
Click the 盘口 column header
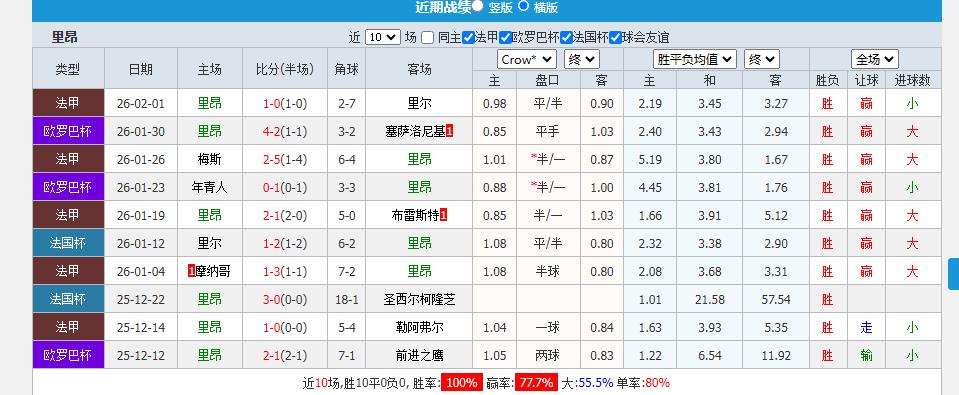tap(548, 80)
